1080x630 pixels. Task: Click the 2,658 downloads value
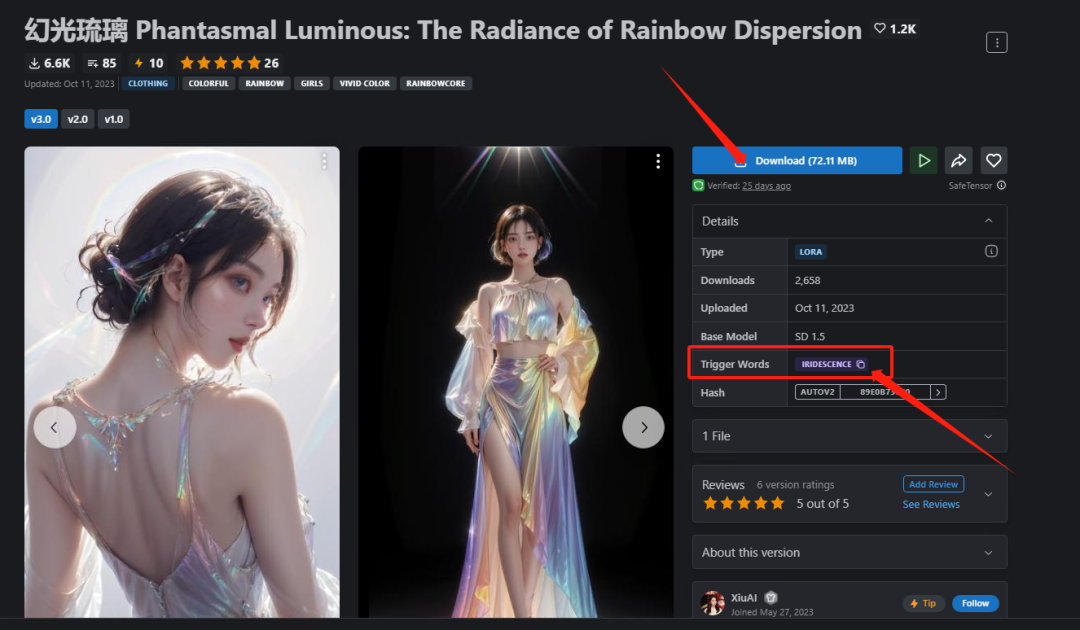point(807,280)
